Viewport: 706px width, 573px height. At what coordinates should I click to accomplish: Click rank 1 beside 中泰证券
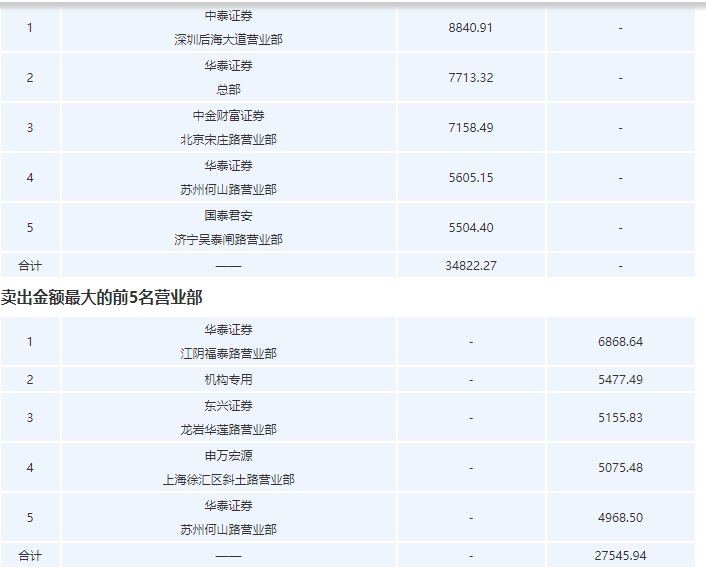30,28
